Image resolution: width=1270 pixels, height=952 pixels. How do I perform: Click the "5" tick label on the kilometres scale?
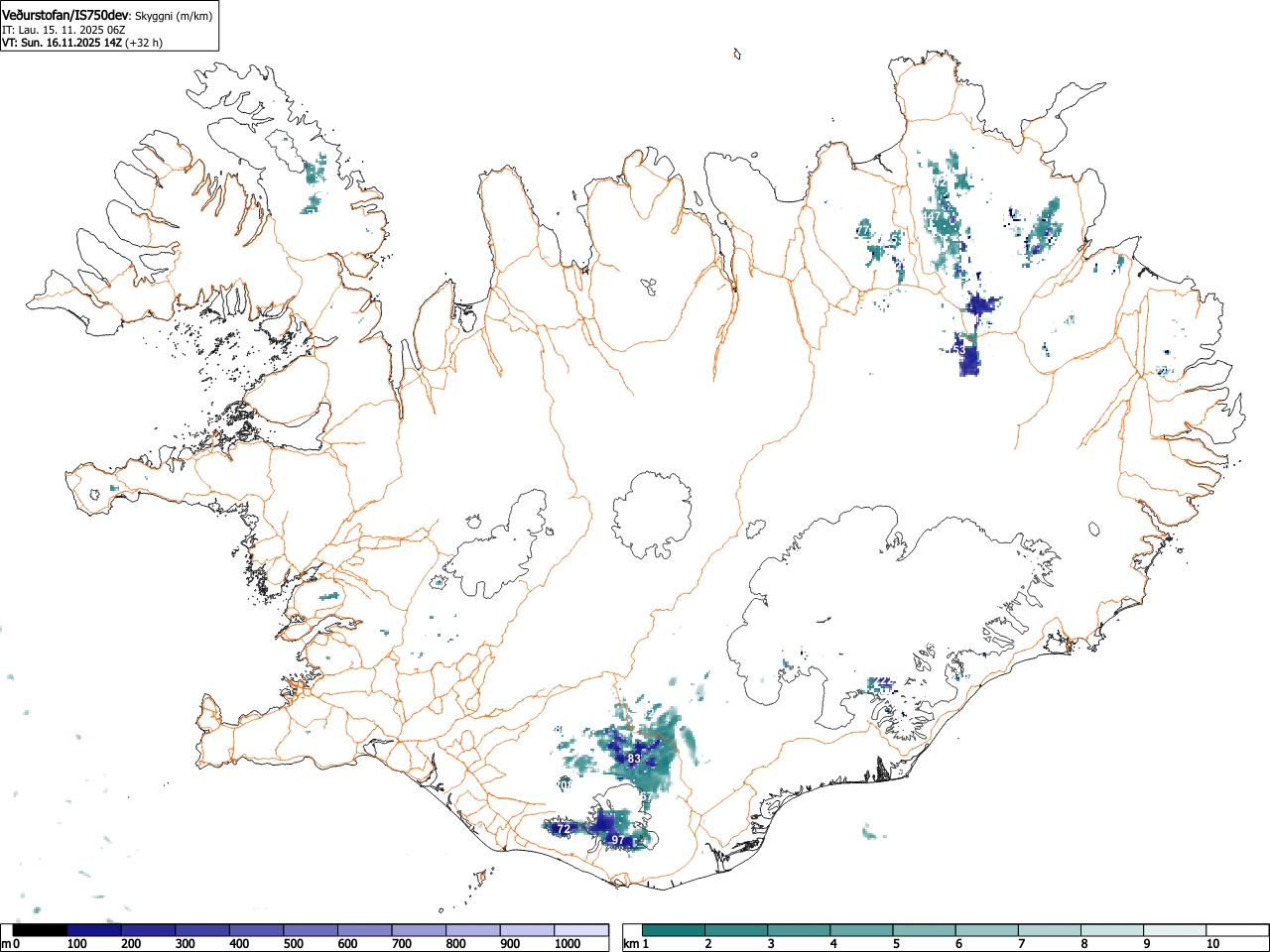(896, 944)
